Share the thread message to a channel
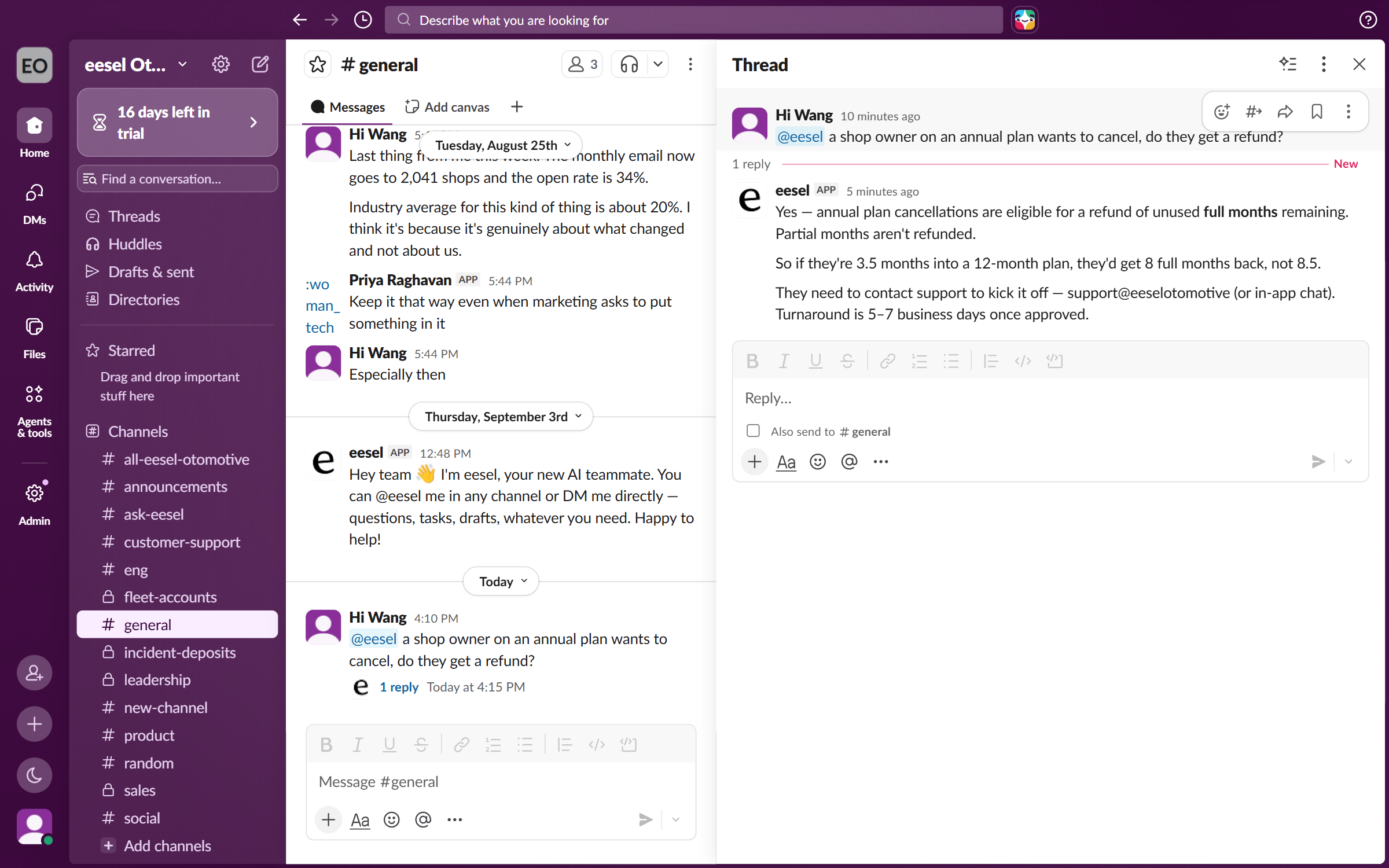 tap(1254, 112)
